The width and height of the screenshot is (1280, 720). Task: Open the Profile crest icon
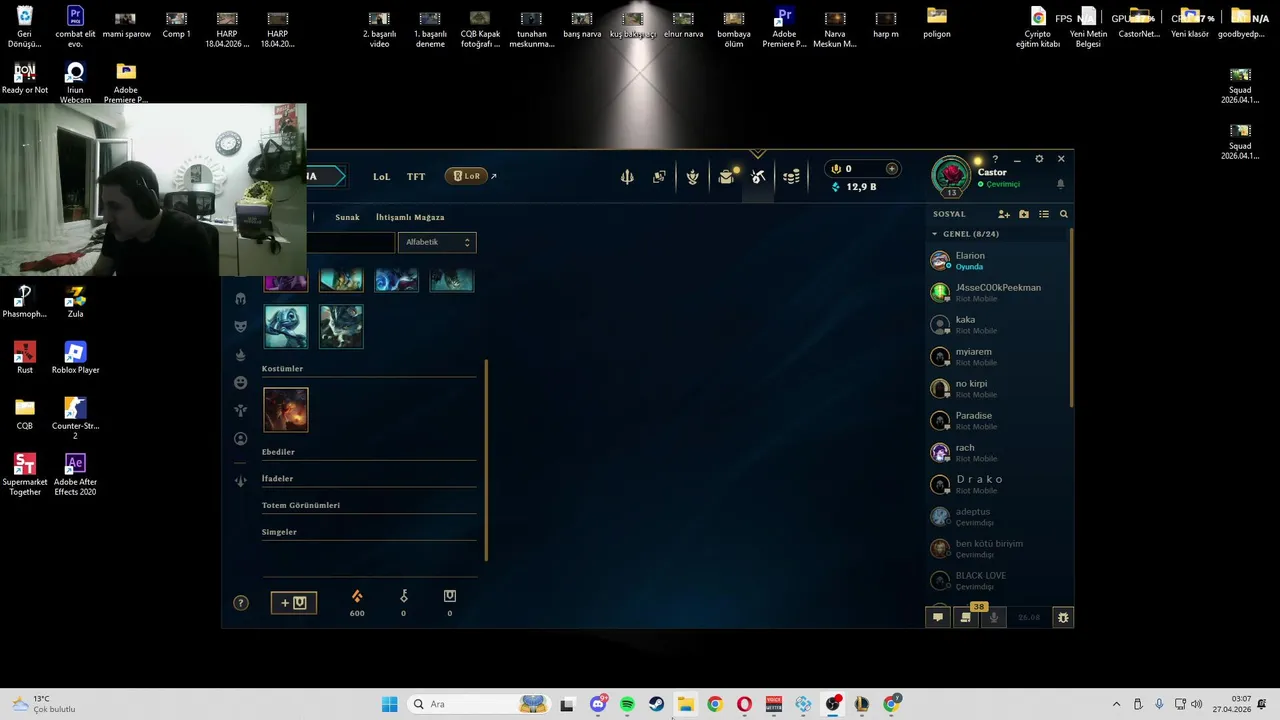pos(692,177)
